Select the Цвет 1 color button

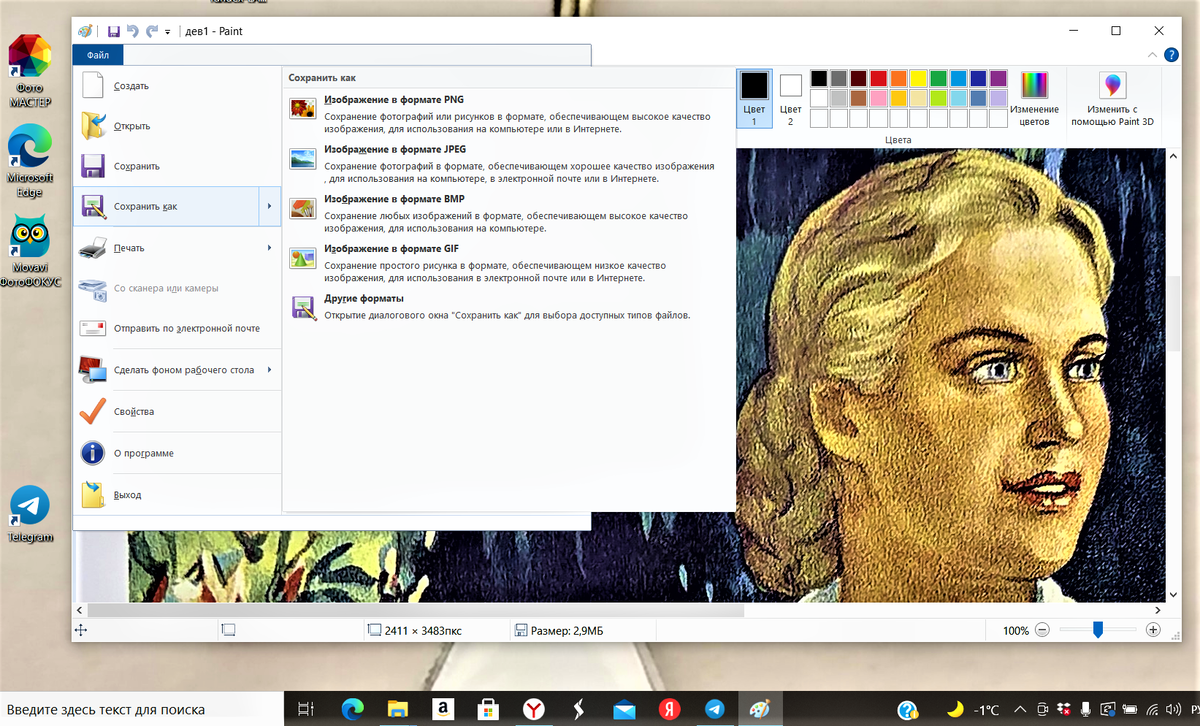[755, 98]
